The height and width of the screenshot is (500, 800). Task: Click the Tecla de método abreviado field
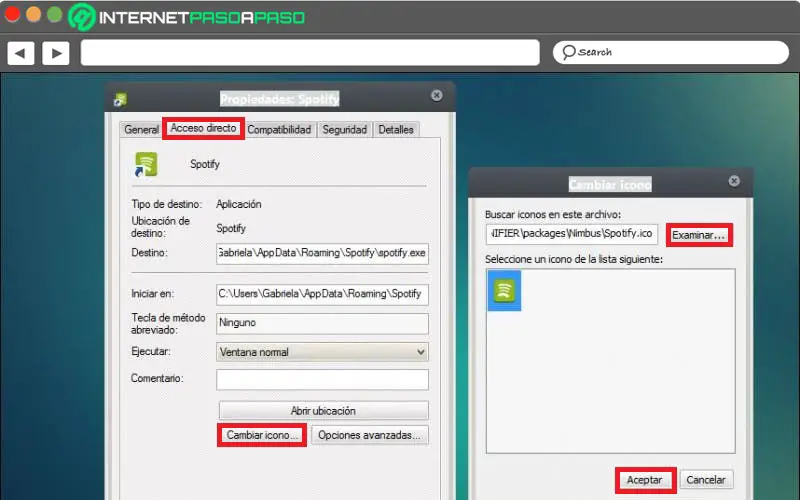322,323
